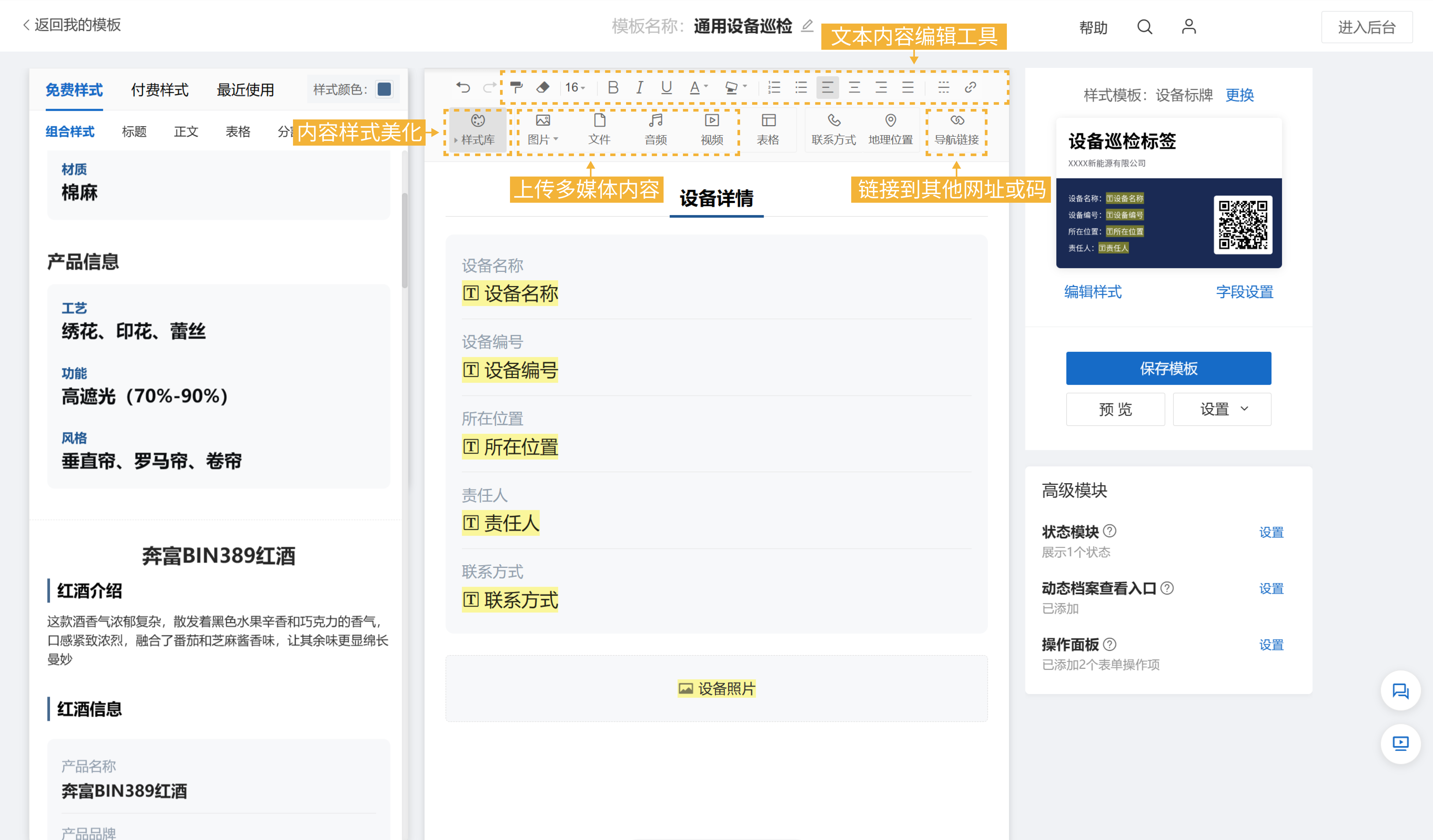Select justify text alignment
The image size is (1433, 840).
pos(908,87)
